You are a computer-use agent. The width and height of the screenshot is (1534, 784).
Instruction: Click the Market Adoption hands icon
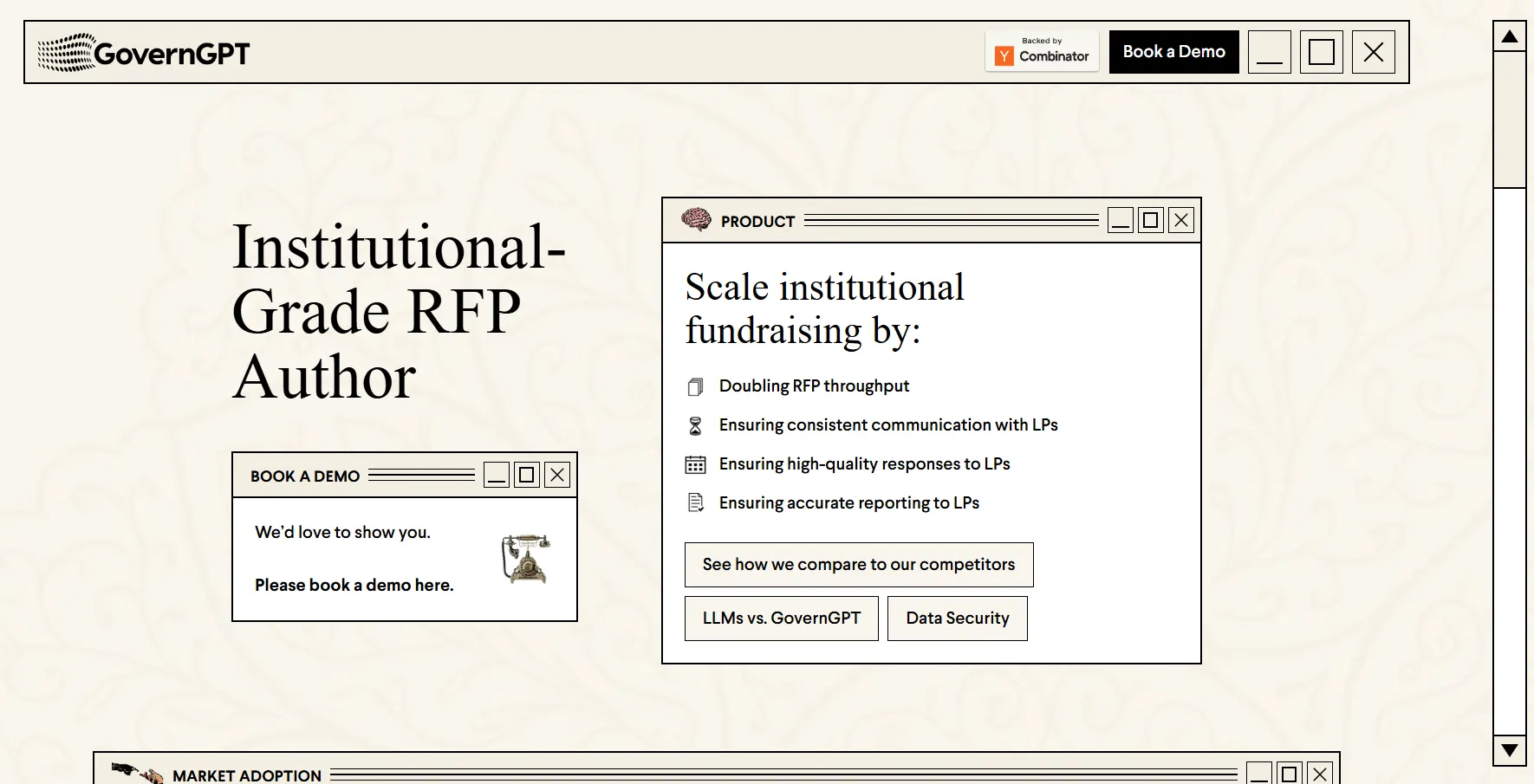(x=137, y=773)
